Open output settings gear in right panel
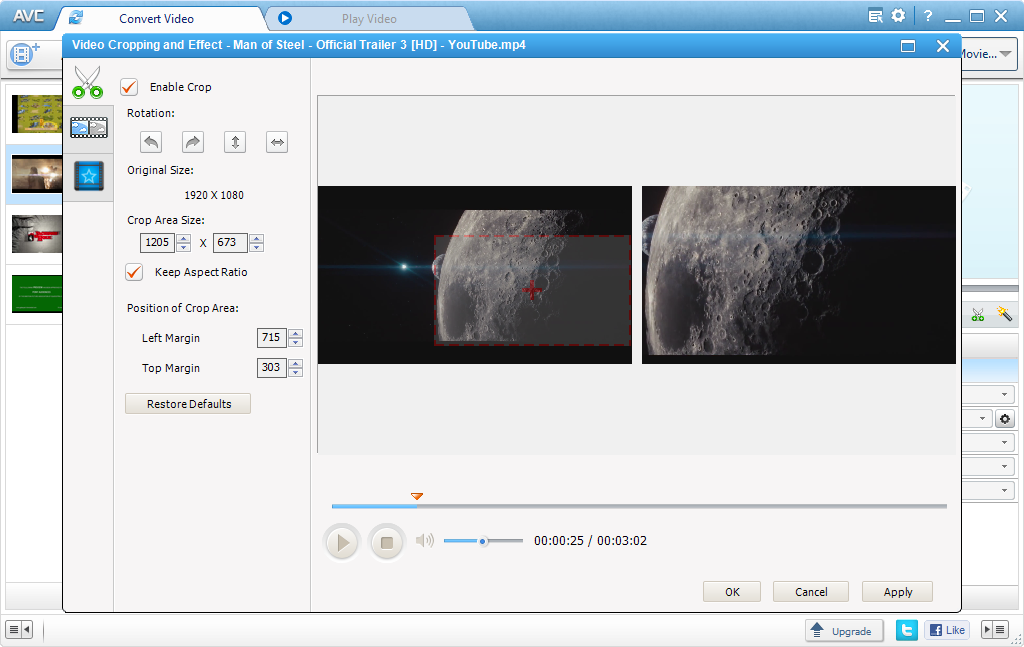This screenshot has height=647, width=1024. (x=1005, y=419)
